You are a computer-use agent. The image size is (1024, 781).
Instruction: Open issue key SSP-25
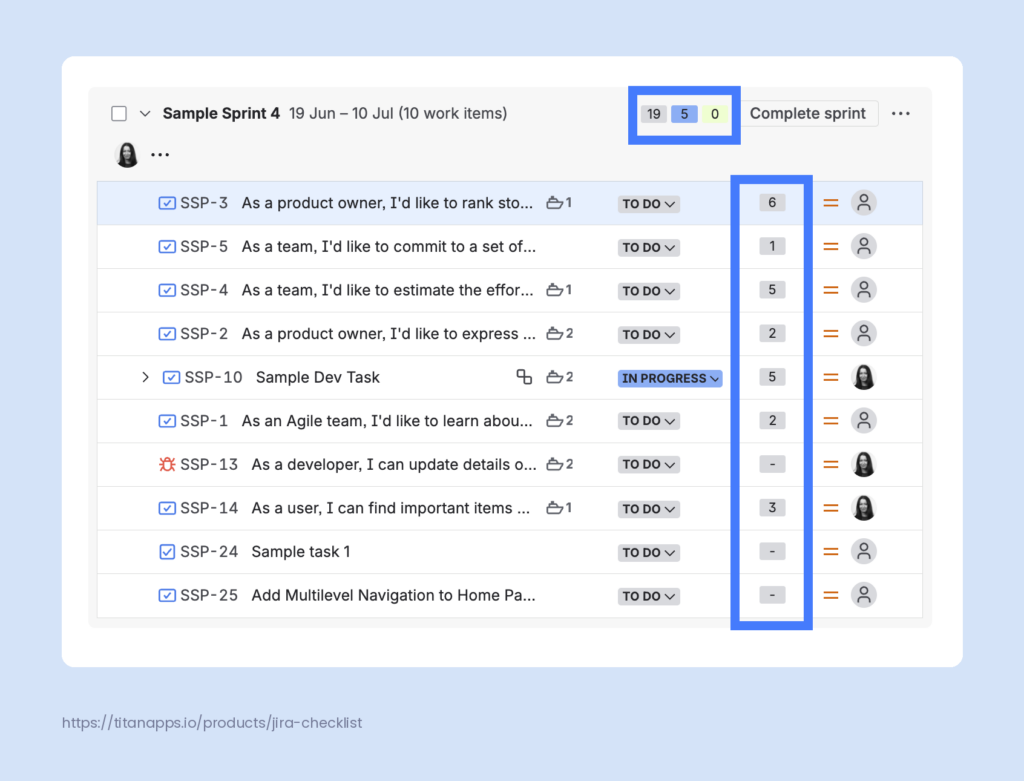[x=209, y=596]
